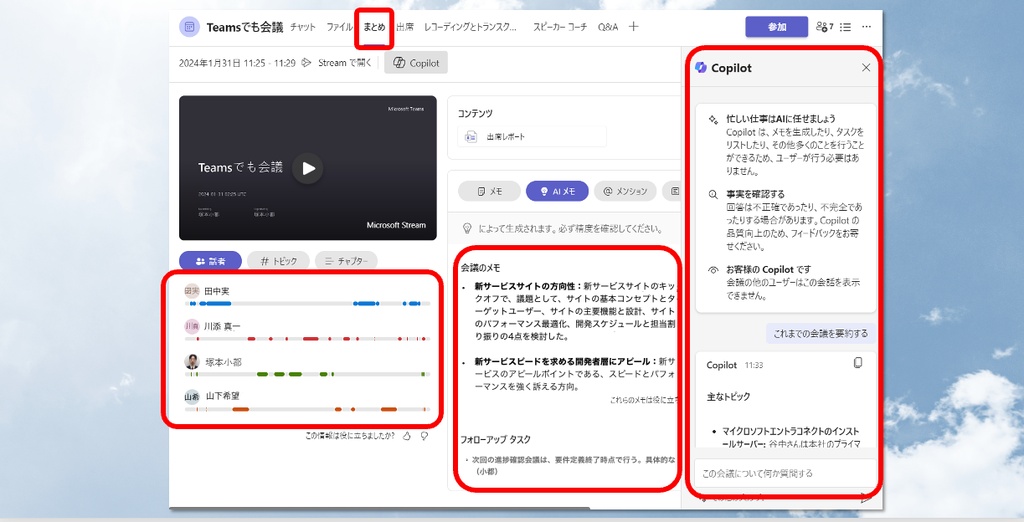Play the Teamsでも会議 recording

(308, 168)
